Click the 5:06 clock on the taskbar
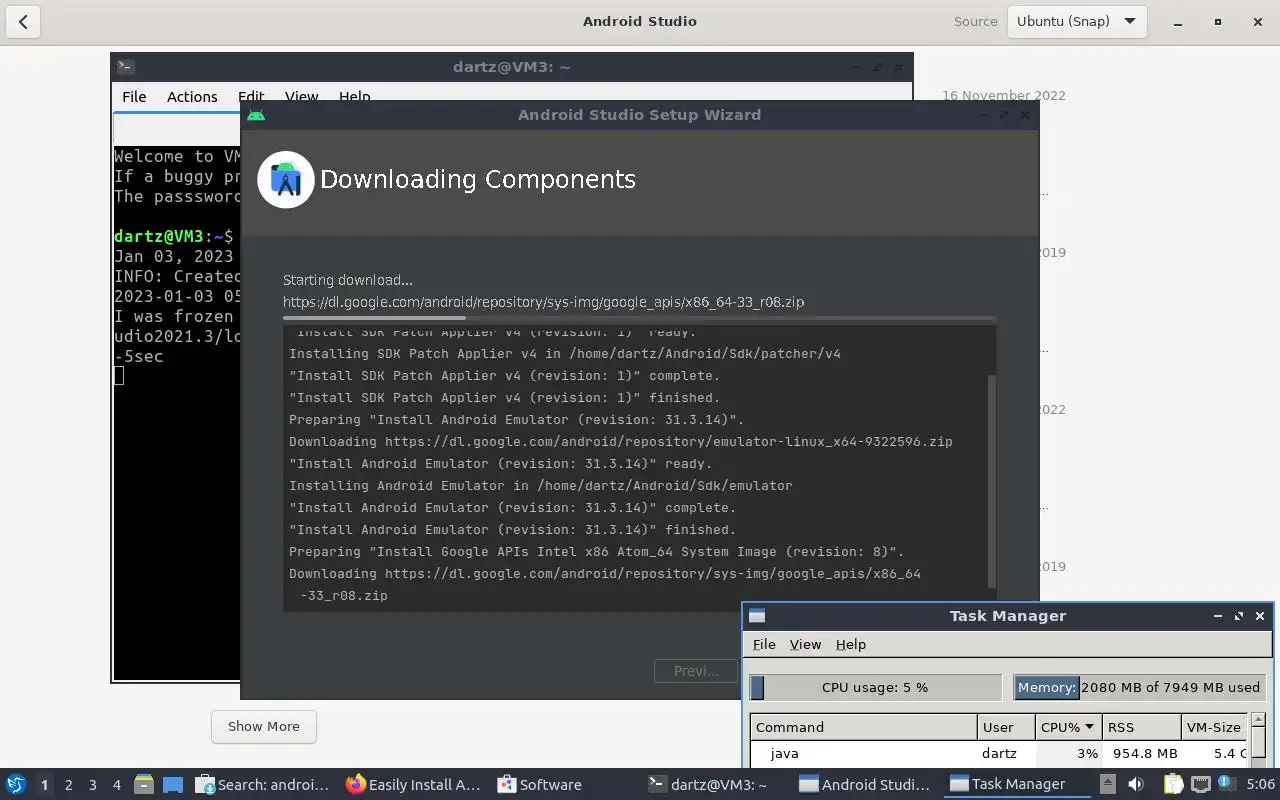Screen dimensions: 1280x800 1260,785
